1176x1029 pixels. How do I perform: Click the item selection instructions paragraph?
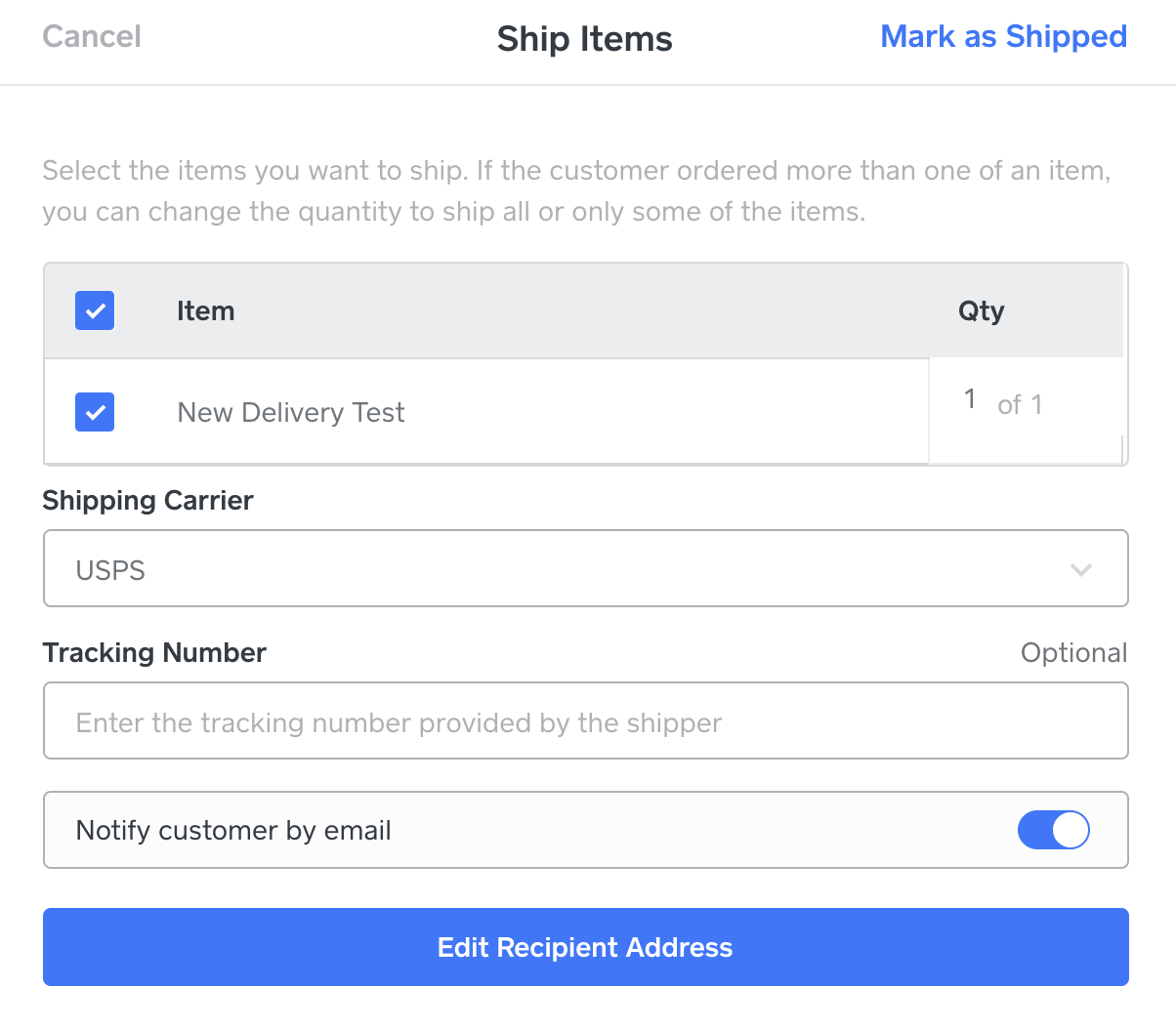tap(576, 191)
